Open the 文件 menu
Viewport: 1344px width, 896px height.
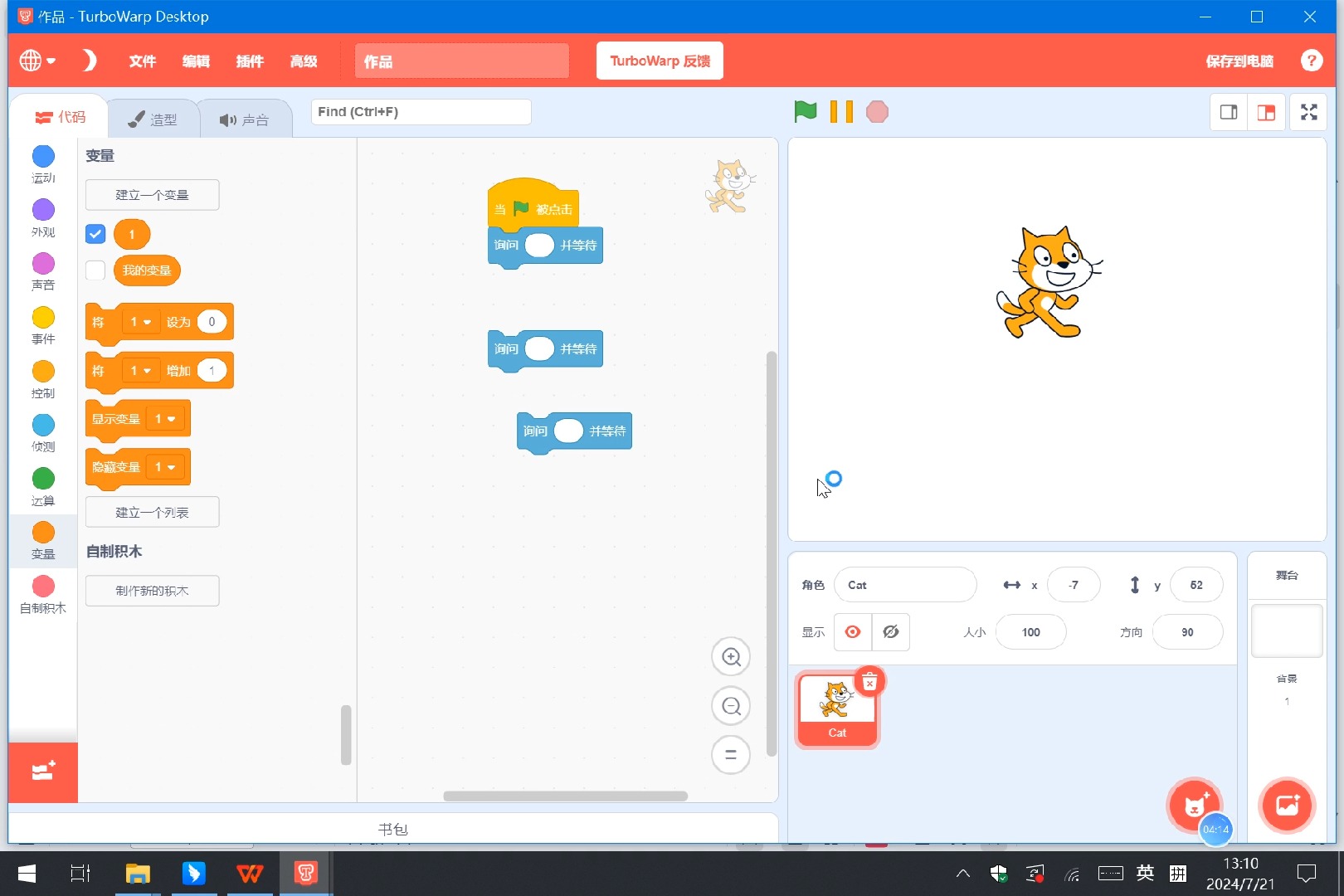pos(143,61)
